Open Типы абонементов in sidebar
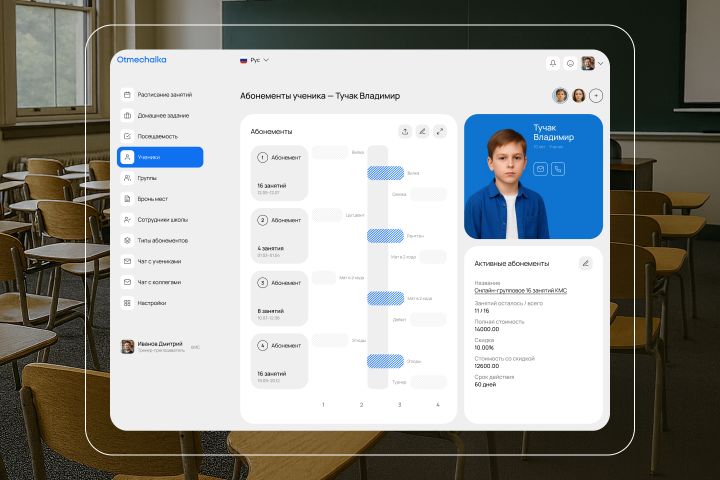Screen dimensions: 720x480 [x=160, y=240]
